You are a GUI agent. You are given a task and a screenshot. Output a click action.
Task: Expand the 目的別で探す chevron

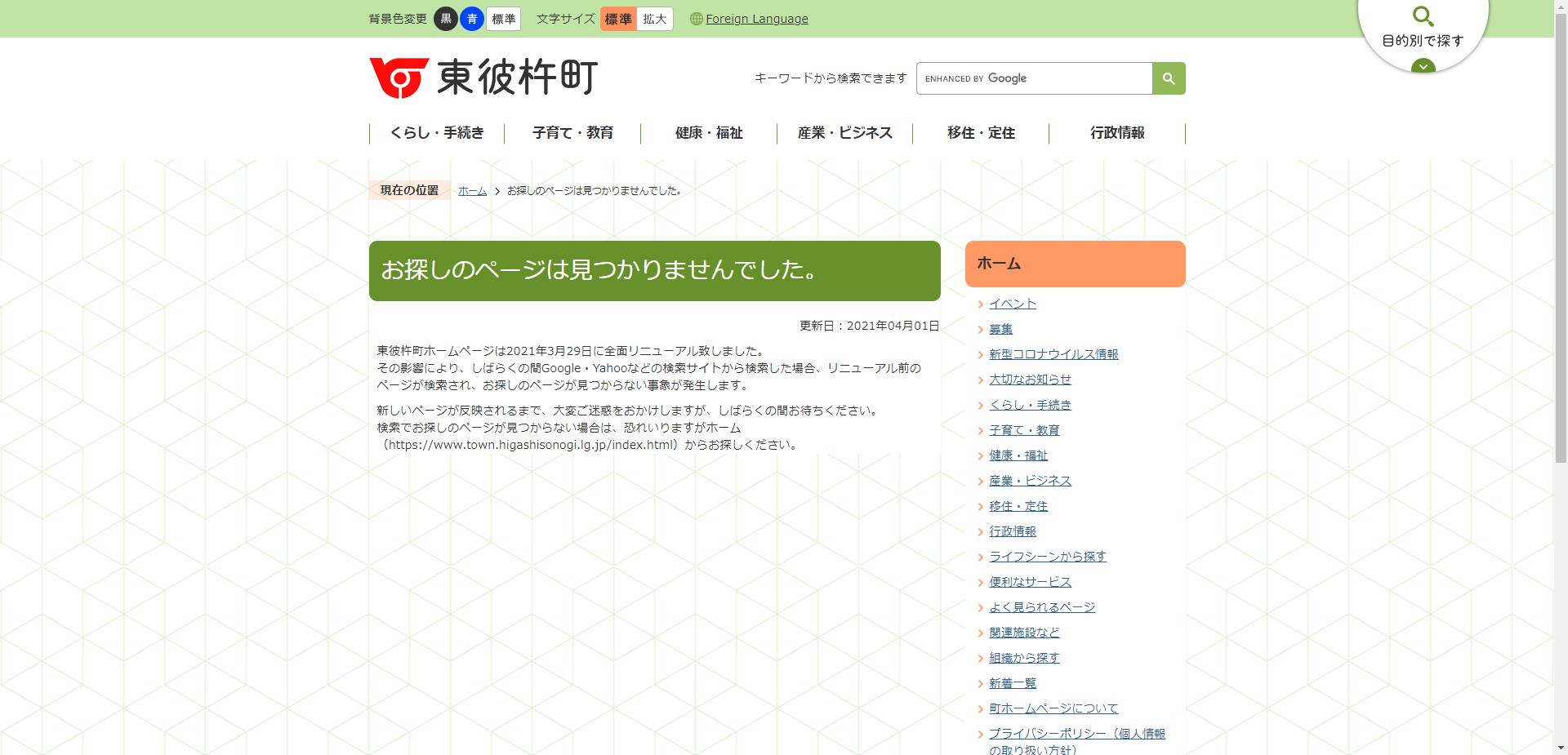pyautogui.click(x=1423, y=67)
